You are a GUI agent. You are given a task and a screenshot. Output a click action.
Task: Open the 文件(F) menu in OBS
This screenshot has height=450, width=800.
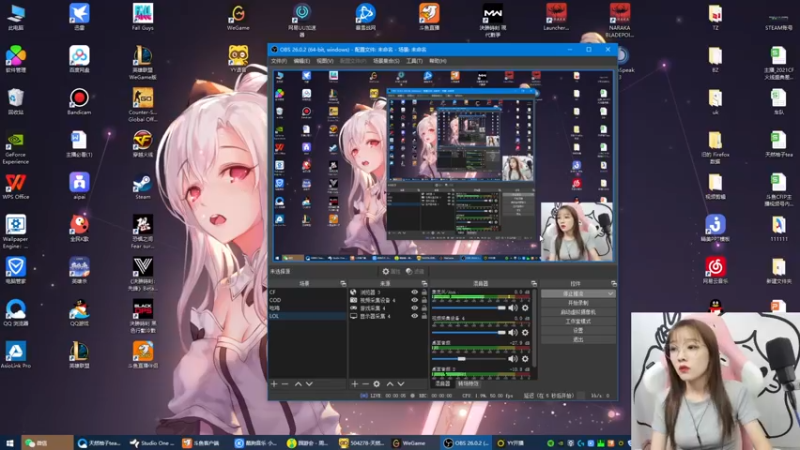pyautogui.click(x=279, y=61)
